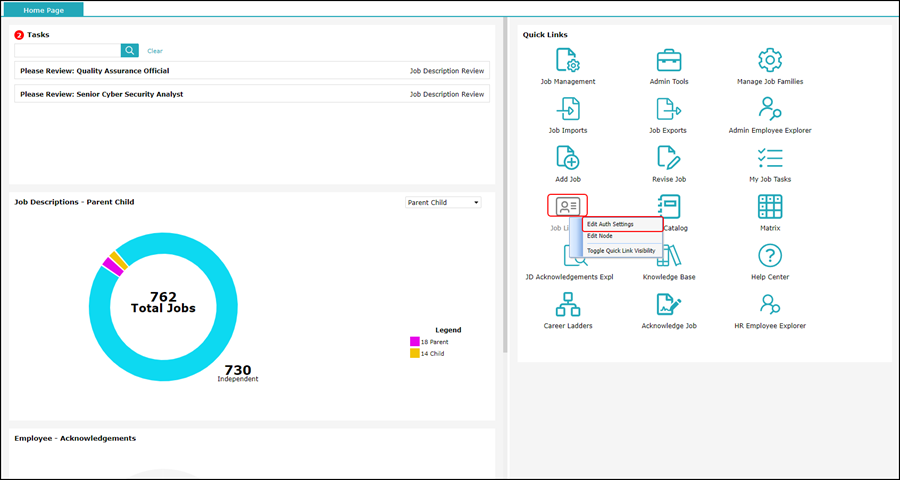
Task: Click the yellow Child legend swatch
Action: pyautogui.click(x=414, y=354)
